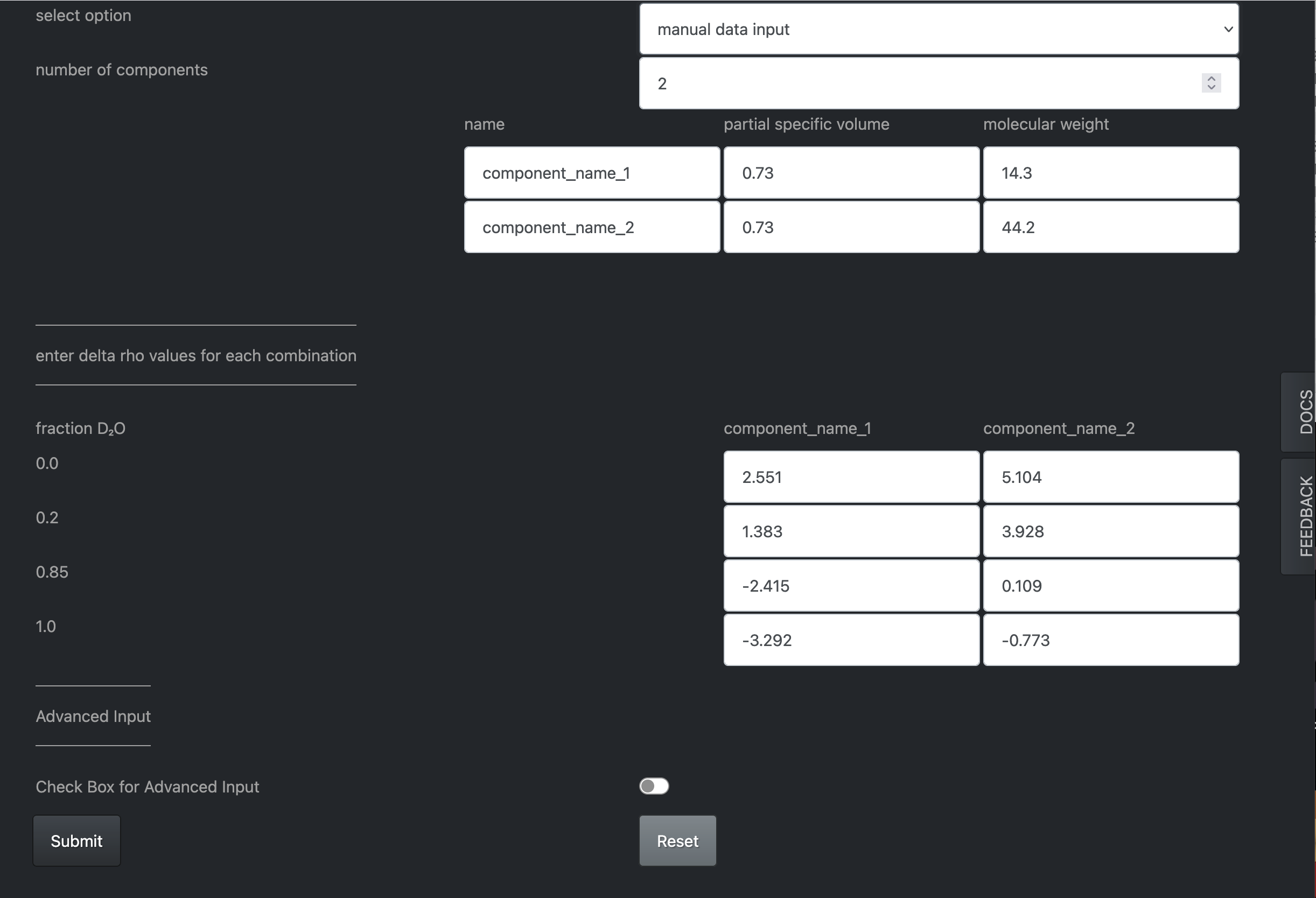
Task: Click the delta rho field showing 5.104
Action: pyautogui.click(x=1111, y=477)
